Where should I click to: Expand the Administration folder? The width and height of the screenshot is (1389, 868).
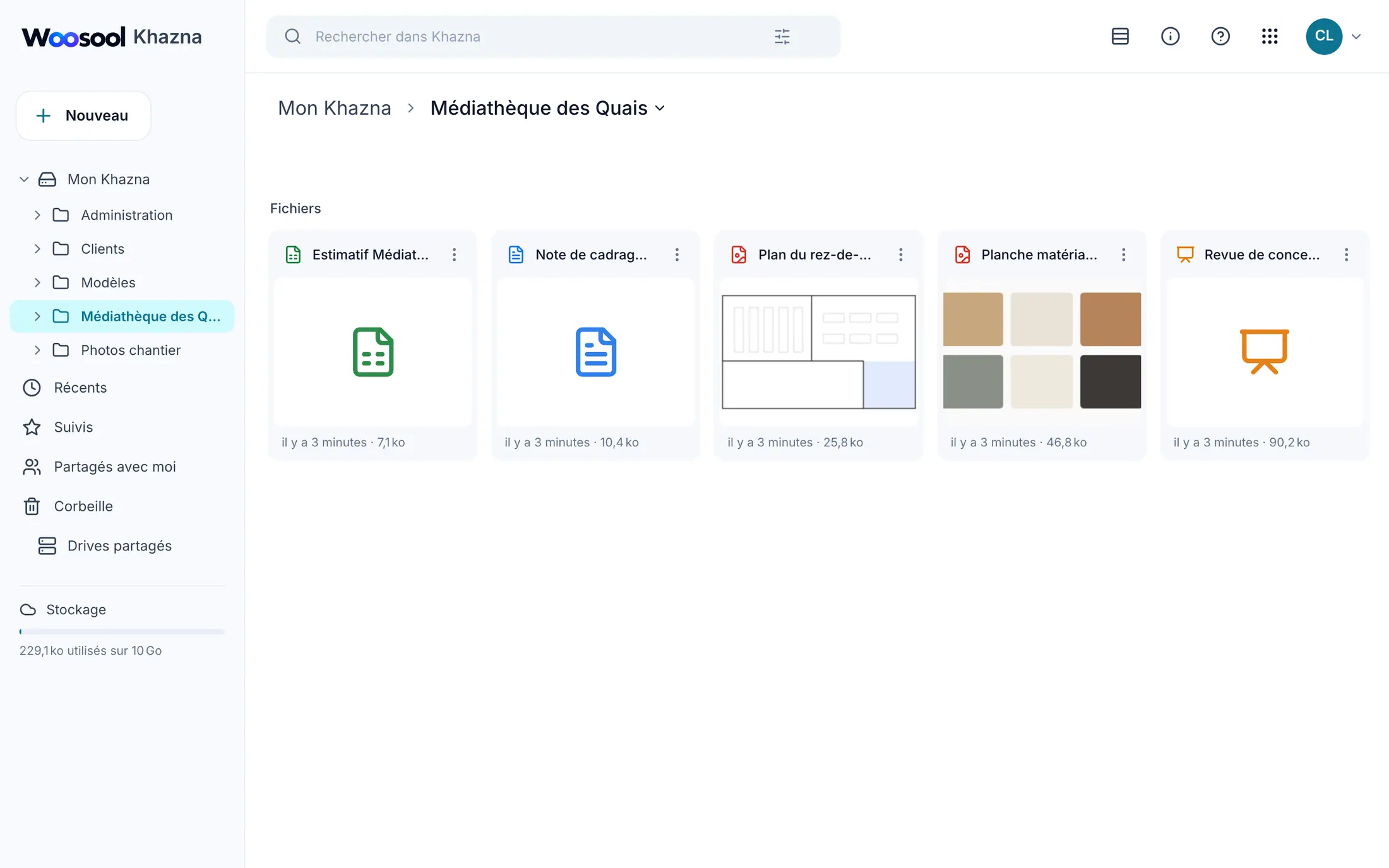point(37,215)
